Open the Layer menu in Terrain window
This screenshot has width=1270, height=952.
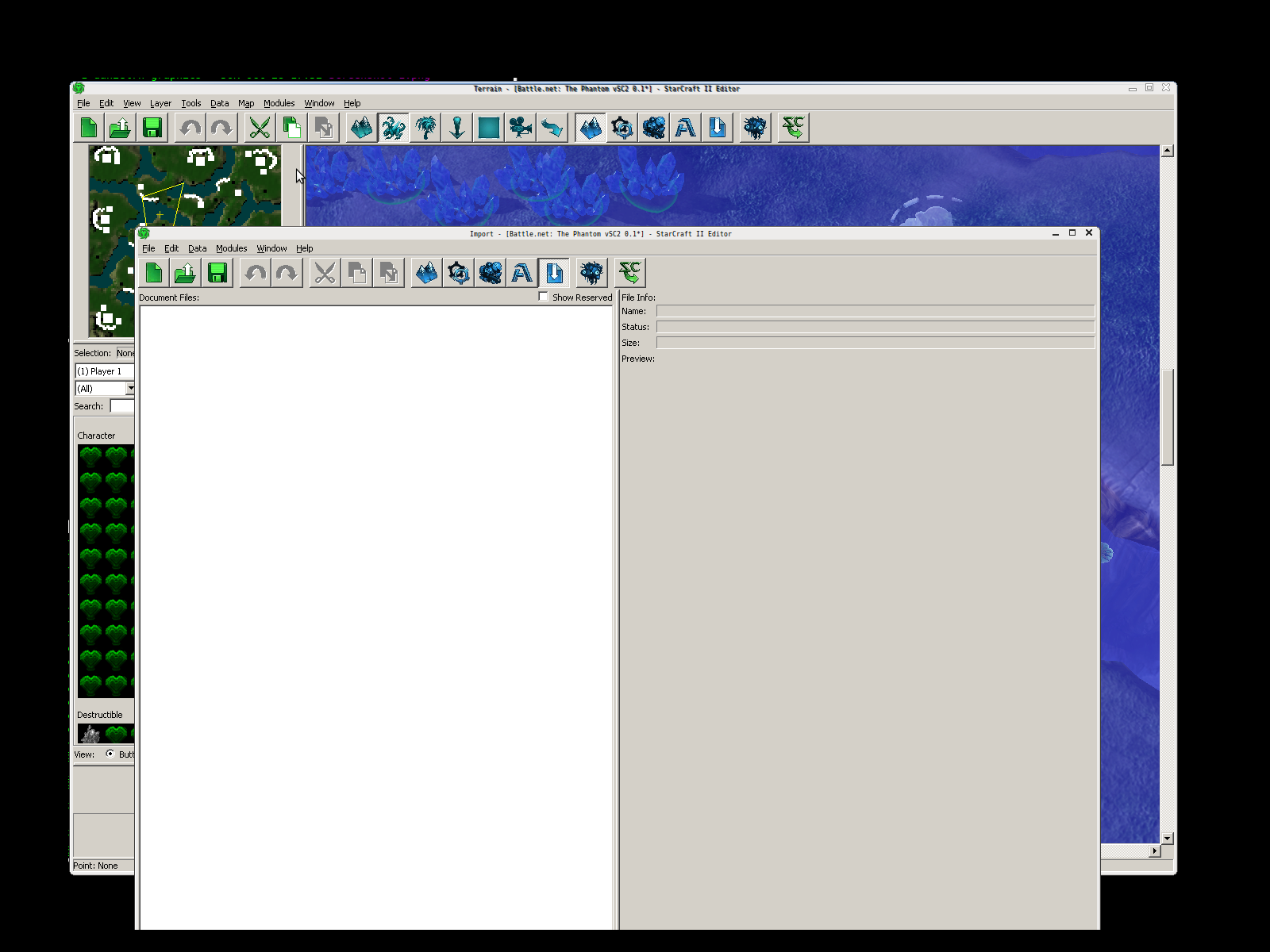[160, 103]
